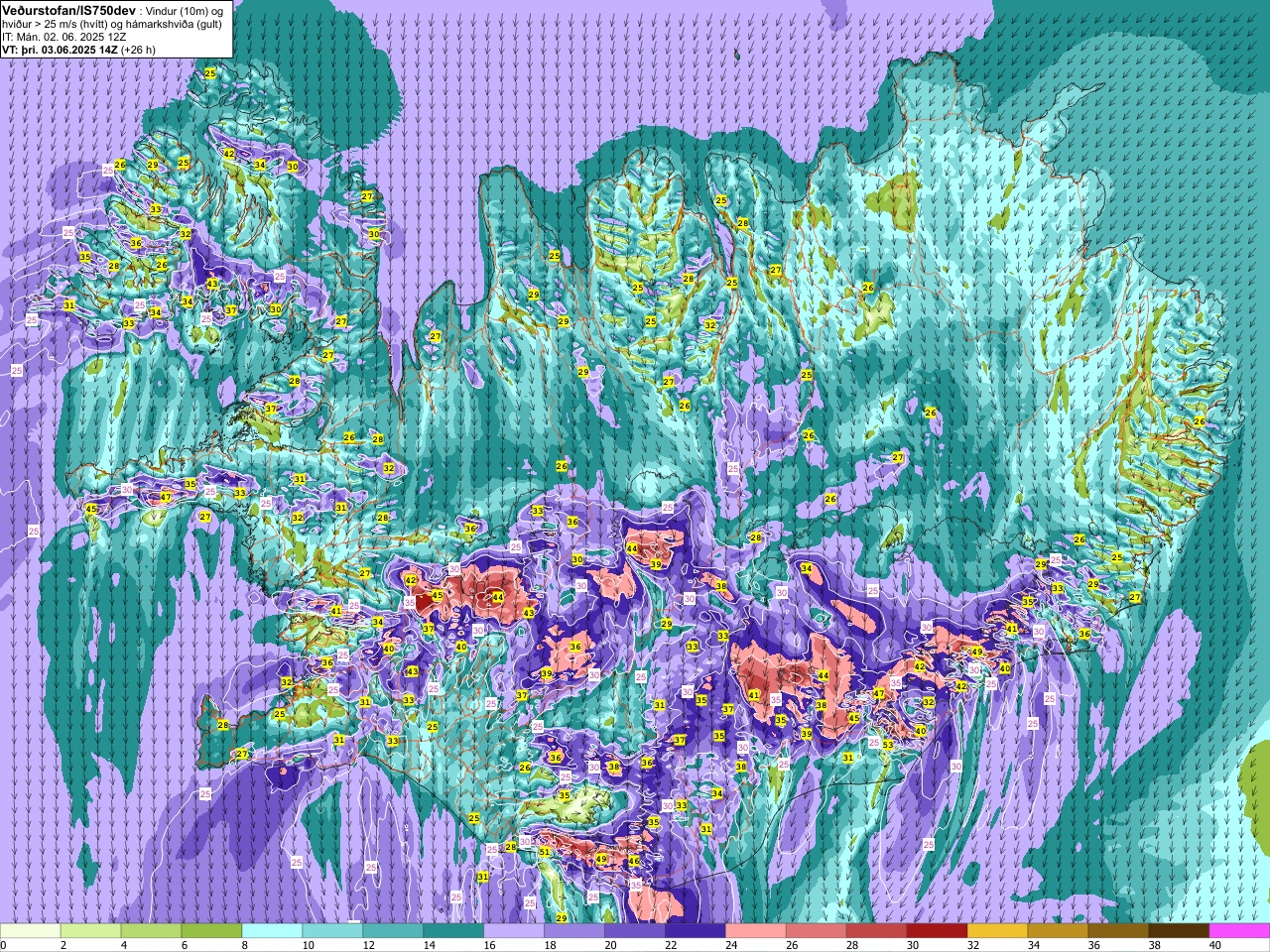The height and width of the screenshot is (952, 1270).
Task: Click the magenta above-40 m/s legend swatch
Action: (1240, 931)
